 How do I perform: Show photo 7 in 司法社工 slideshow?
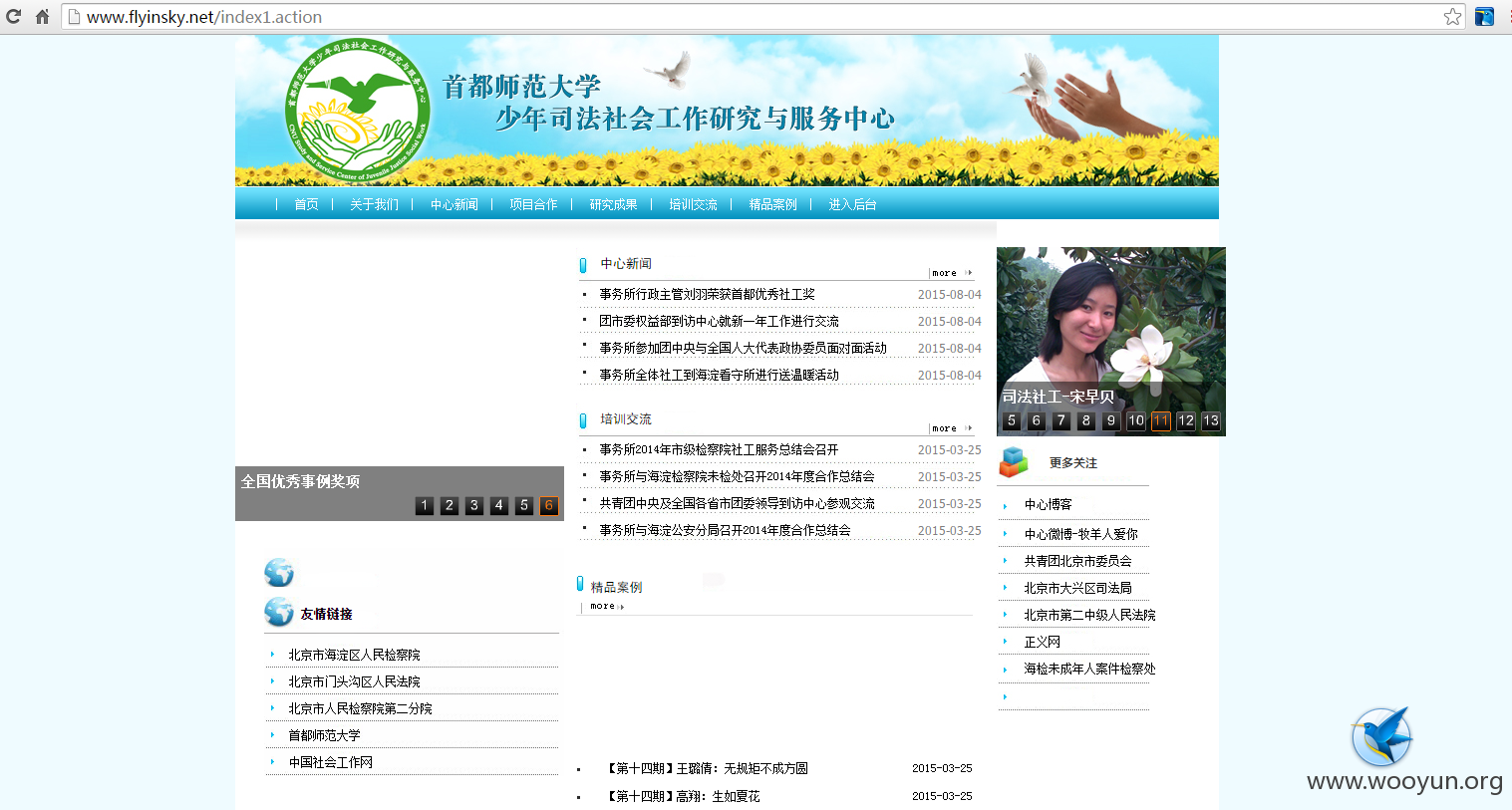point(1061,420)
